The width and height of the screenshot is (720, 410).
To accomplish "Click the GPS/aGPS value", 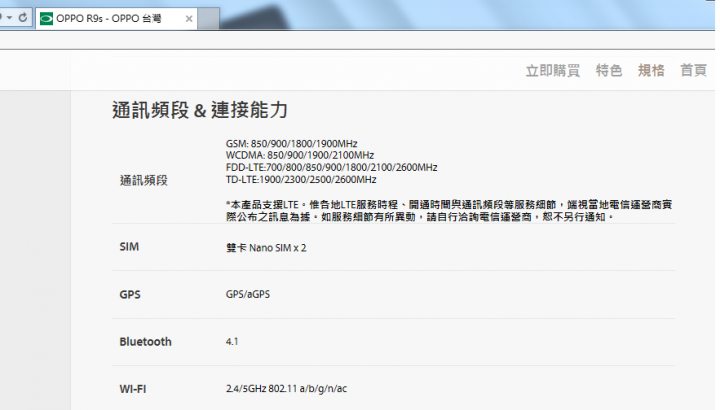I will coord(248,294).
